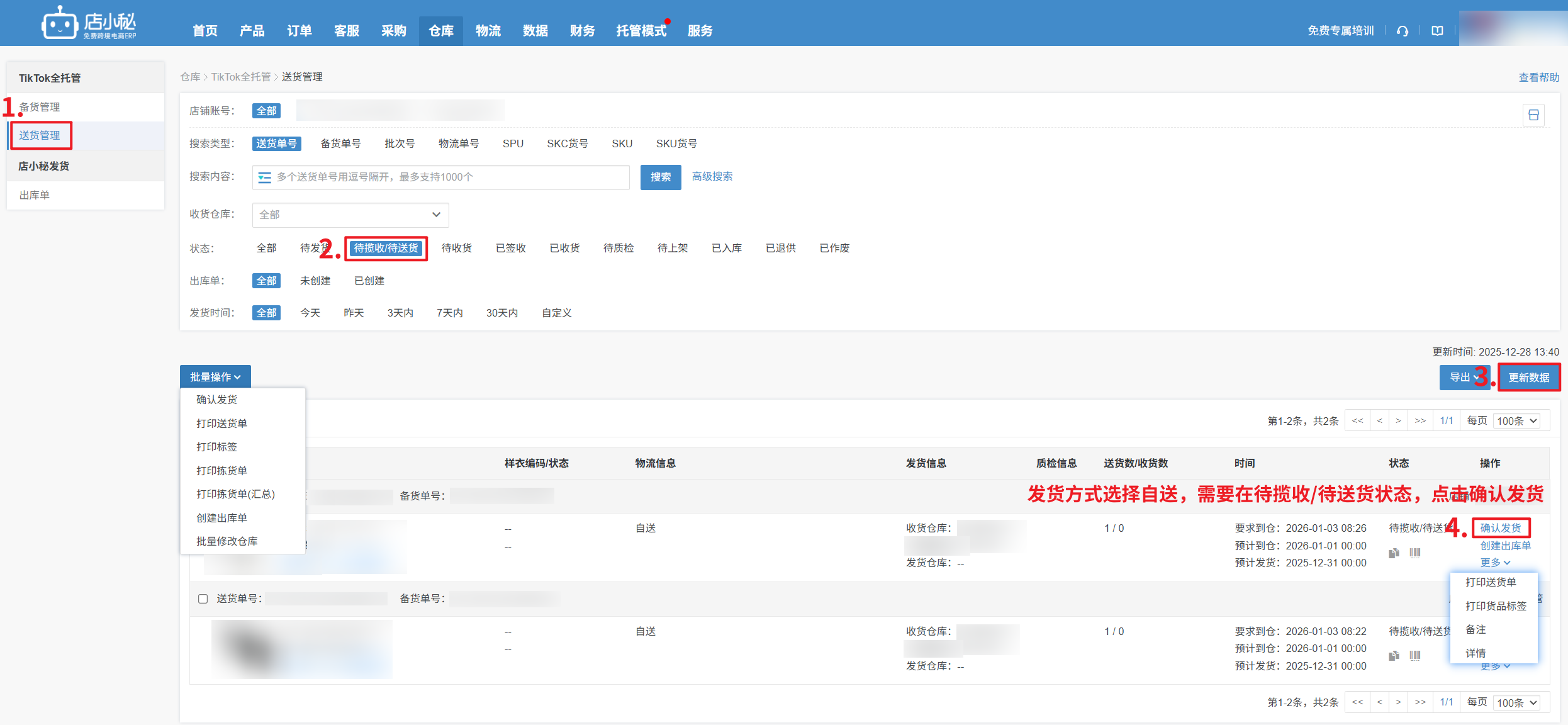Check the checkbox on the second 送货单号 row
Image resolution: width=1568 pixels, height=725 pixels.
click(203, 599)
